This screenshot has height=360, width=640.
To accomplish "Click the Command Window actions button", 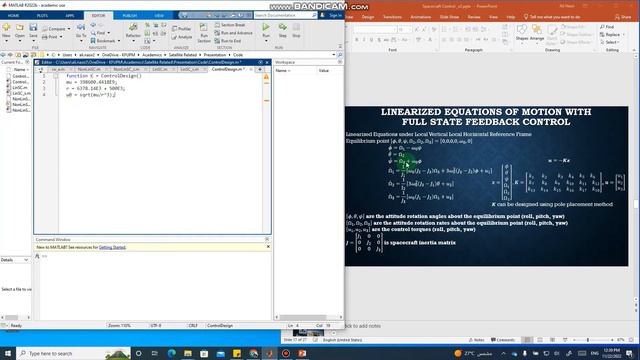I will [267, 239].
